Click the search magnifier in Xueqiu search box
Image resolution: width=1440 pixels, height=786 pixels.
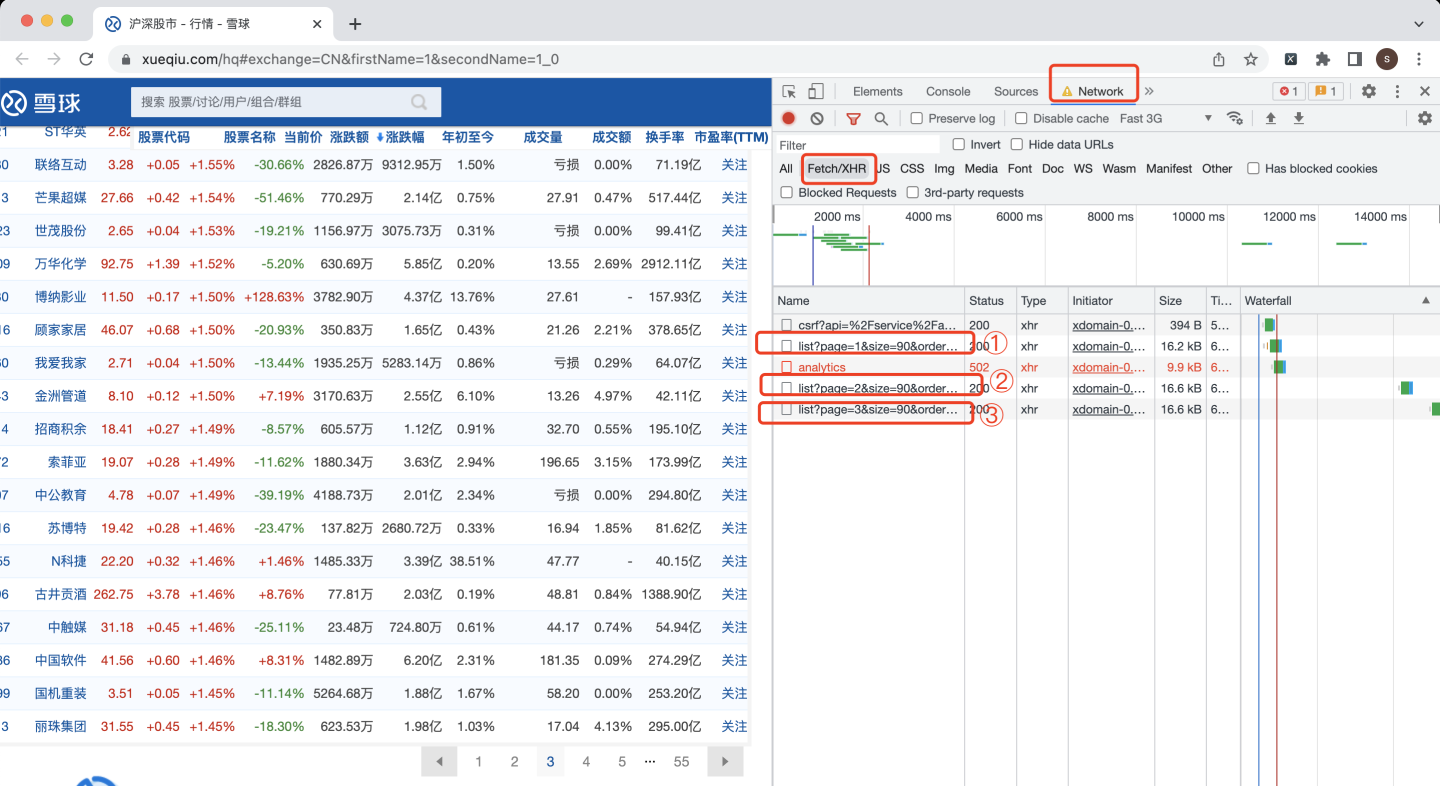tap(420, 101)
